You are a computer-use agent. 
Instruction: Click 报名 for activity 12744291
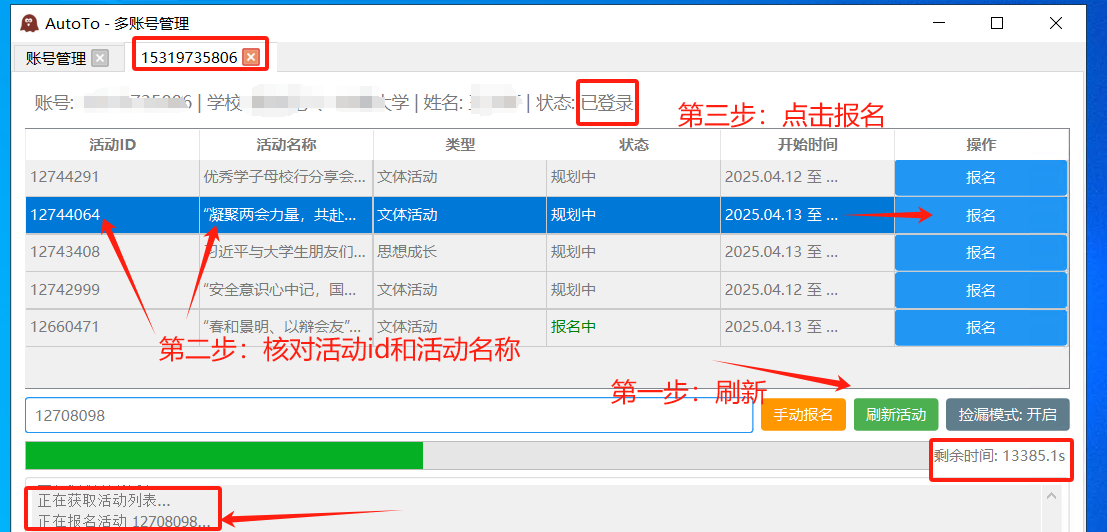click(980, 178)
